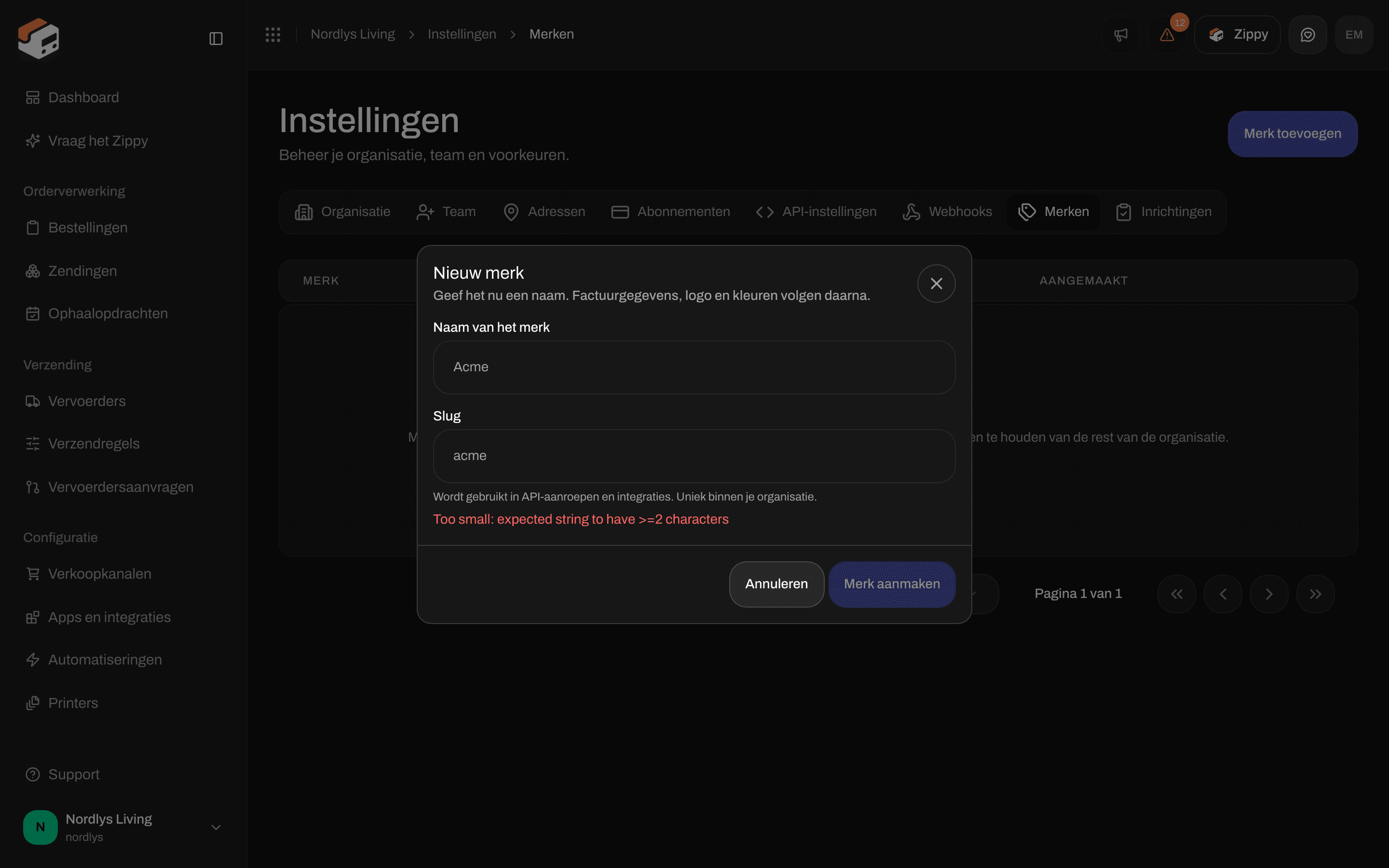The width and height of the screenshot is (1389, 868).
Task: Open Verzendregels page
Action: 123,444
